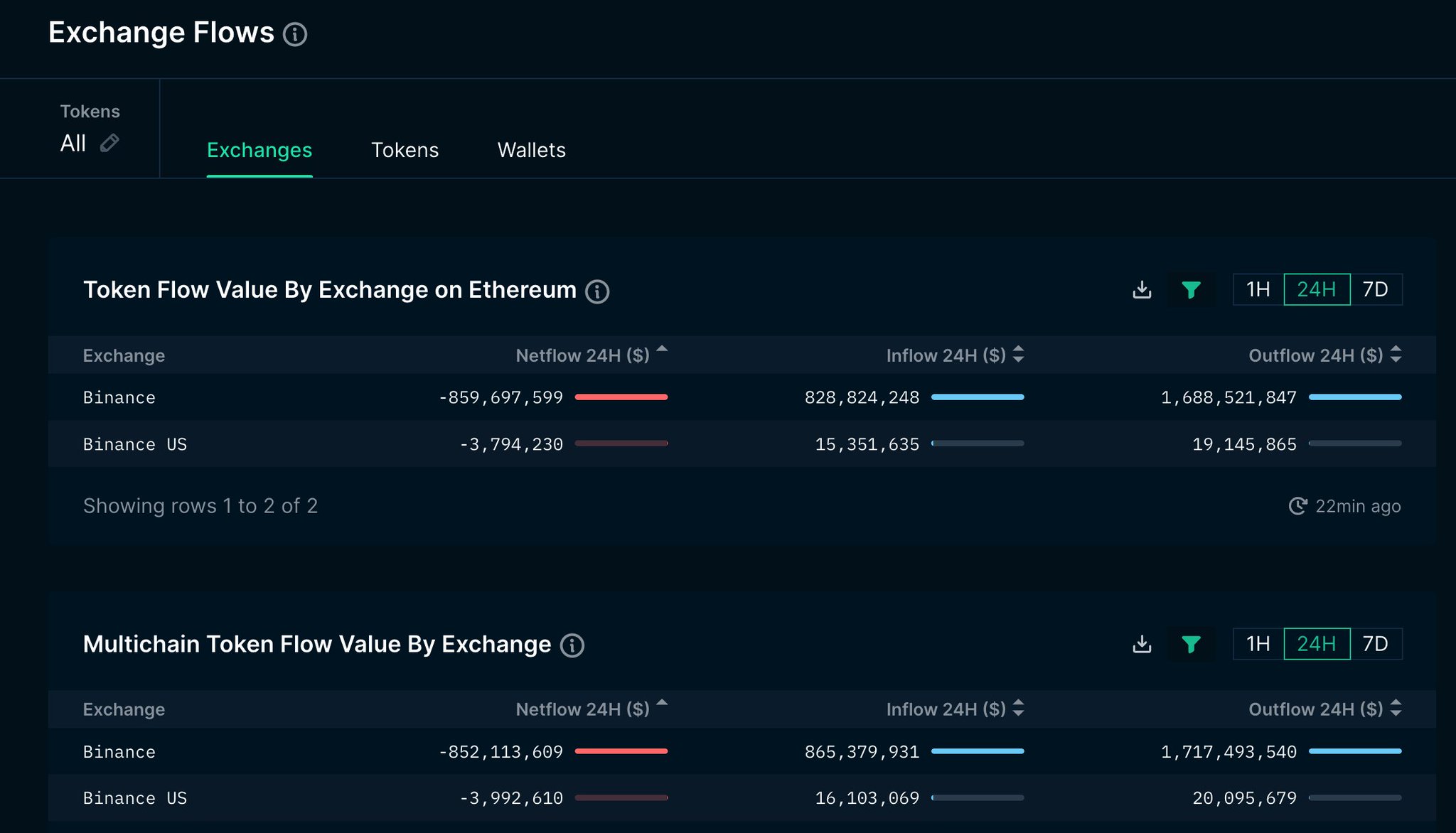Image resolution: width=1456 pixels, height=833 pixels.
Task: Select the 7D timeframe for the Multichain table
Action: pos(1376,644)
